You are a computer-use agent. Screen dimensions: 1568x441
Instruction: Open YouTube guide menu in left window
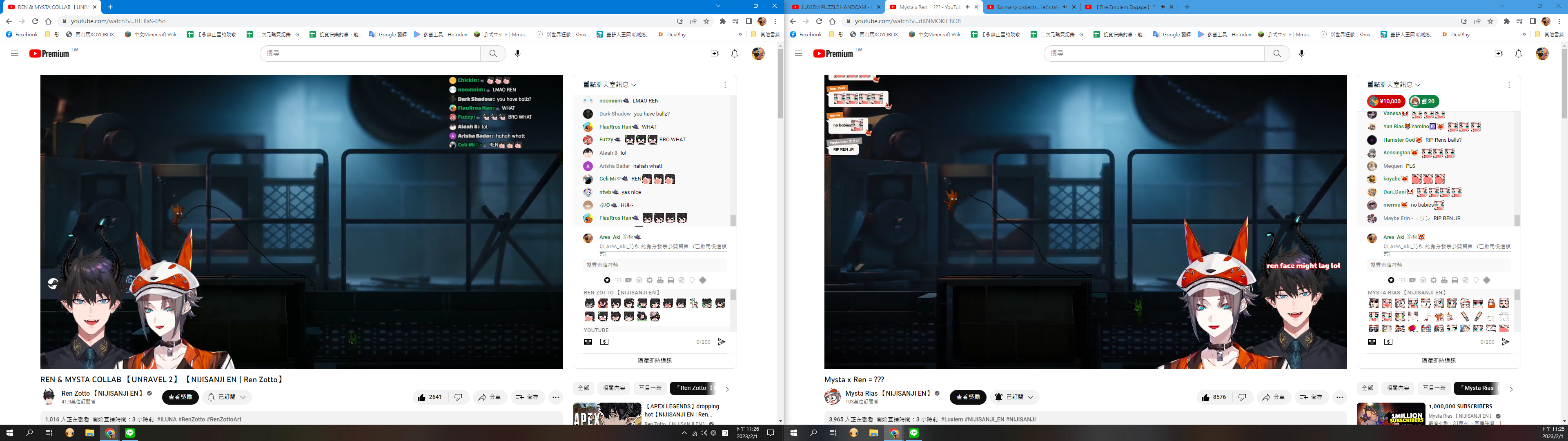(x=15, y=53)
